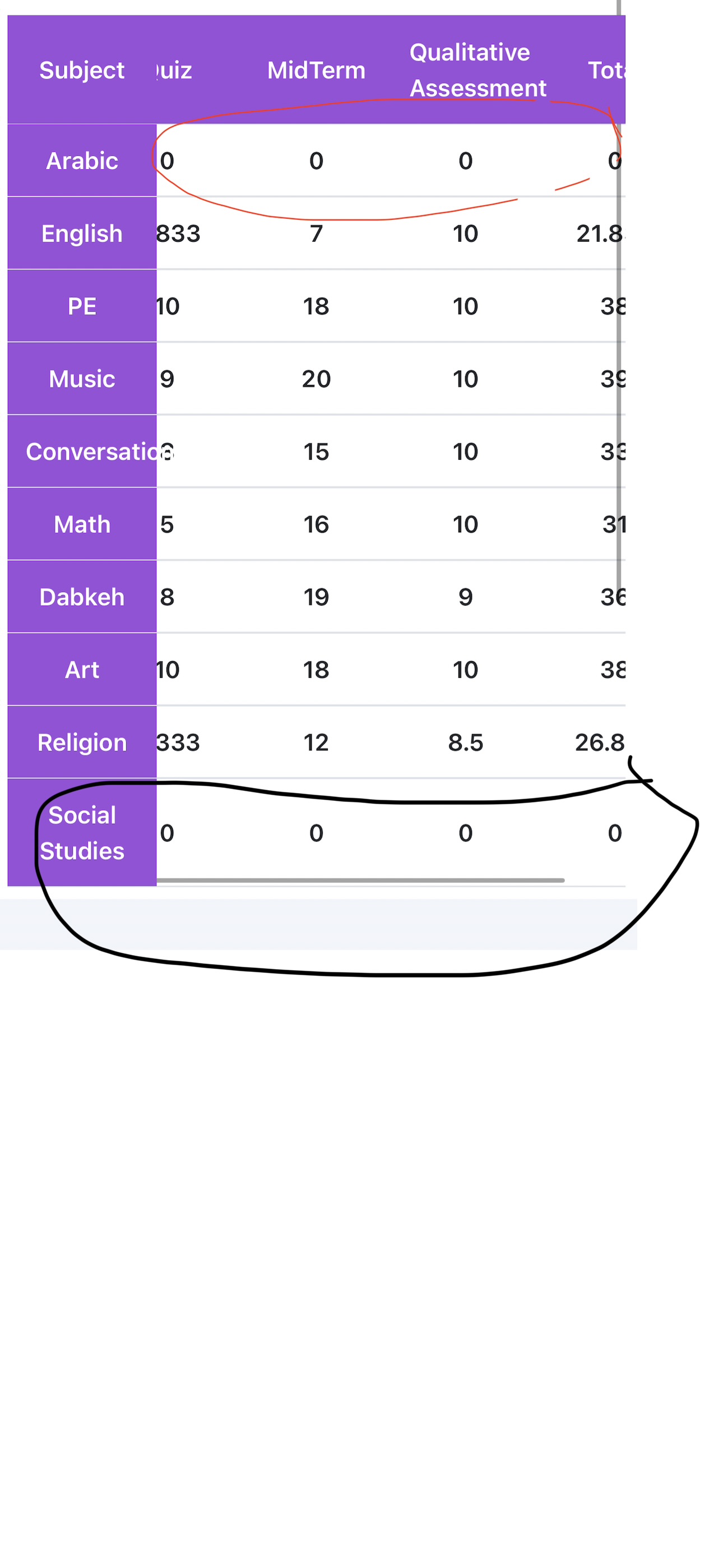The width and height of the screenshot is (723, 1568).
Task: Click Music MidTerm score of 20
Action: coord(316,379)
